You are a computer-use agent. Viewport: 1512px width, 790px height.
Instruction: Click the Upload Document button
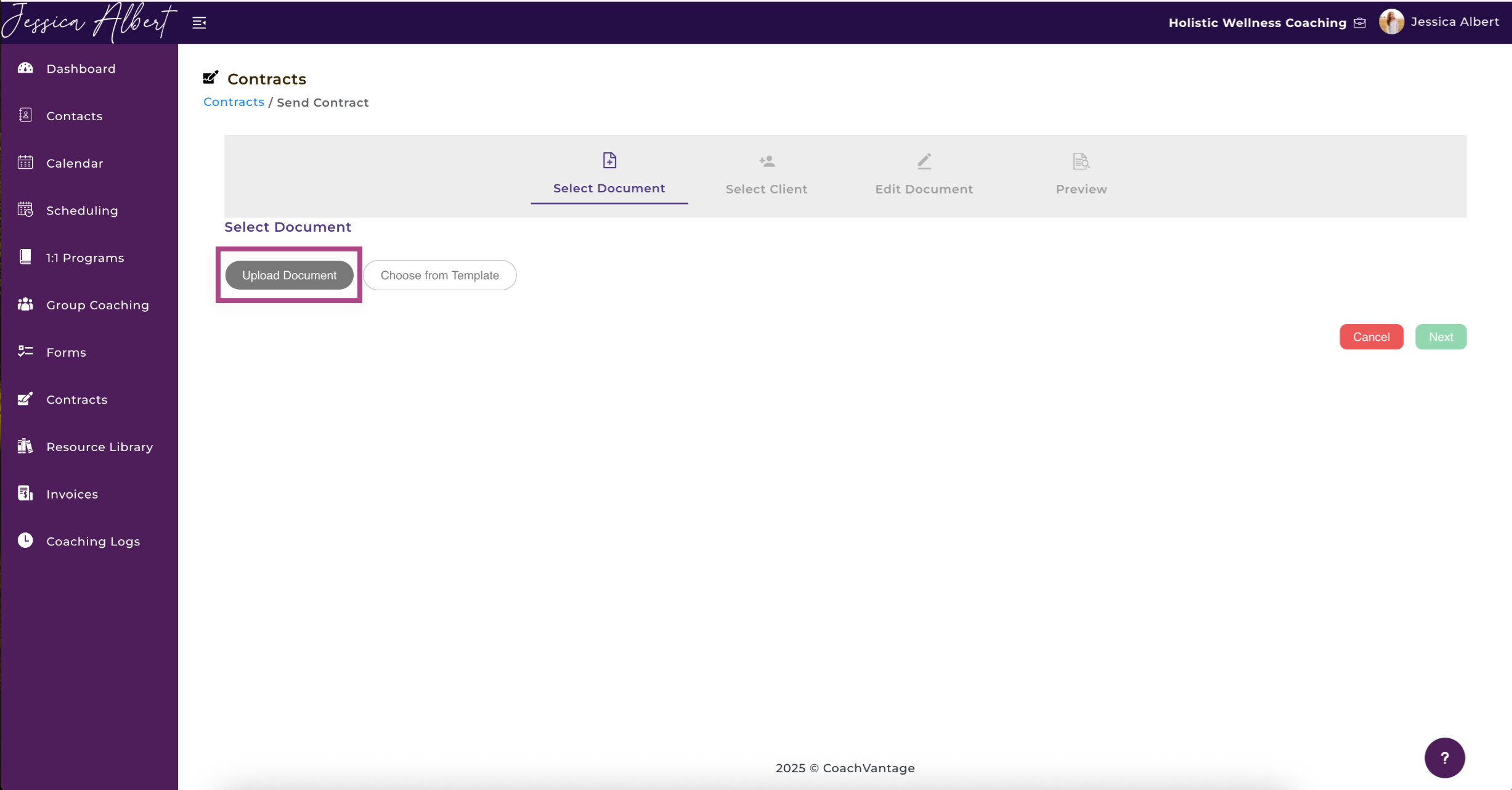pyautogui.click(x=290, y=275)
